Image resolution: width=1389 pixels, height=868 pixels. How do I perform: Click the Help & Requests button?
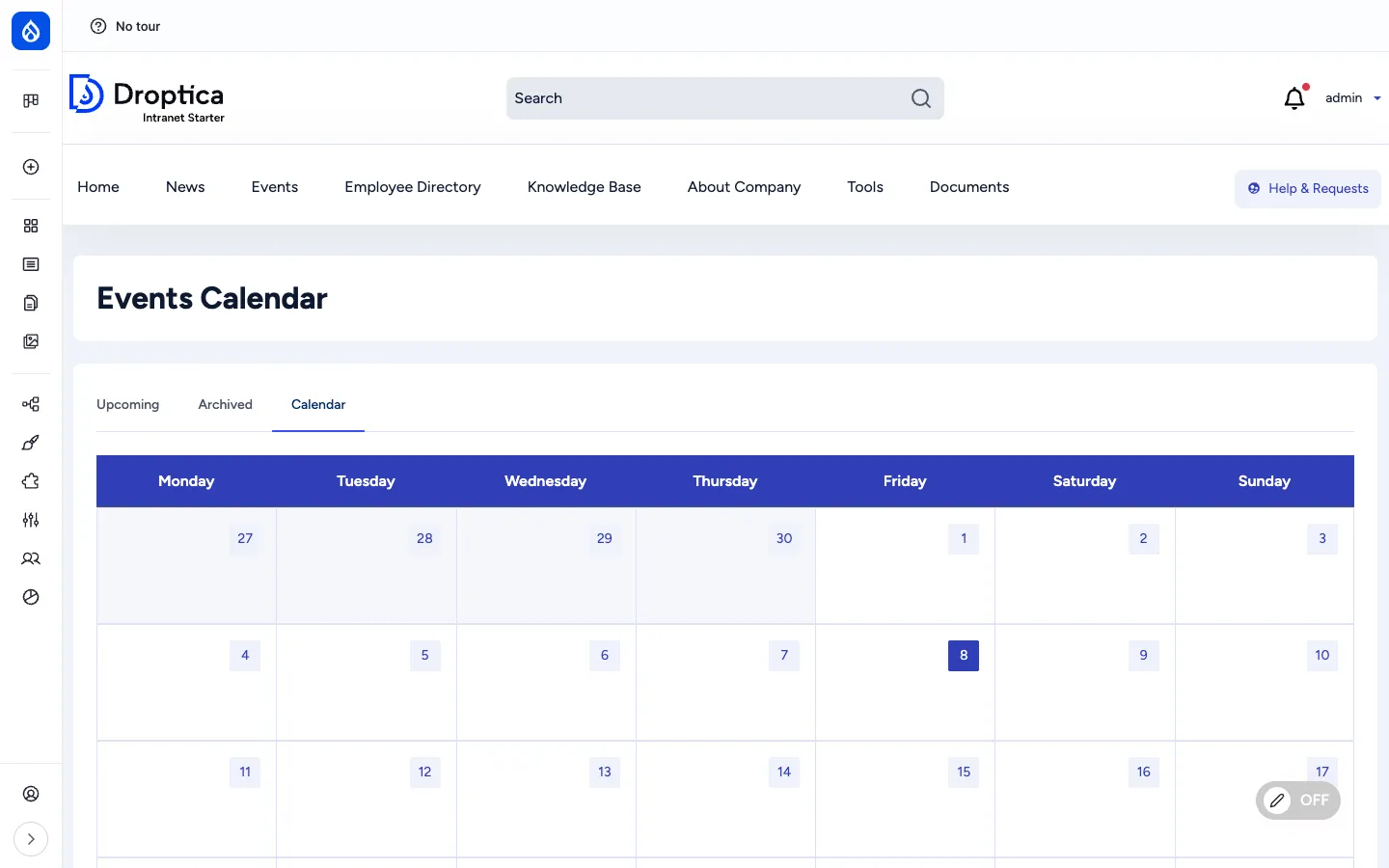(x=1308, y=189)
